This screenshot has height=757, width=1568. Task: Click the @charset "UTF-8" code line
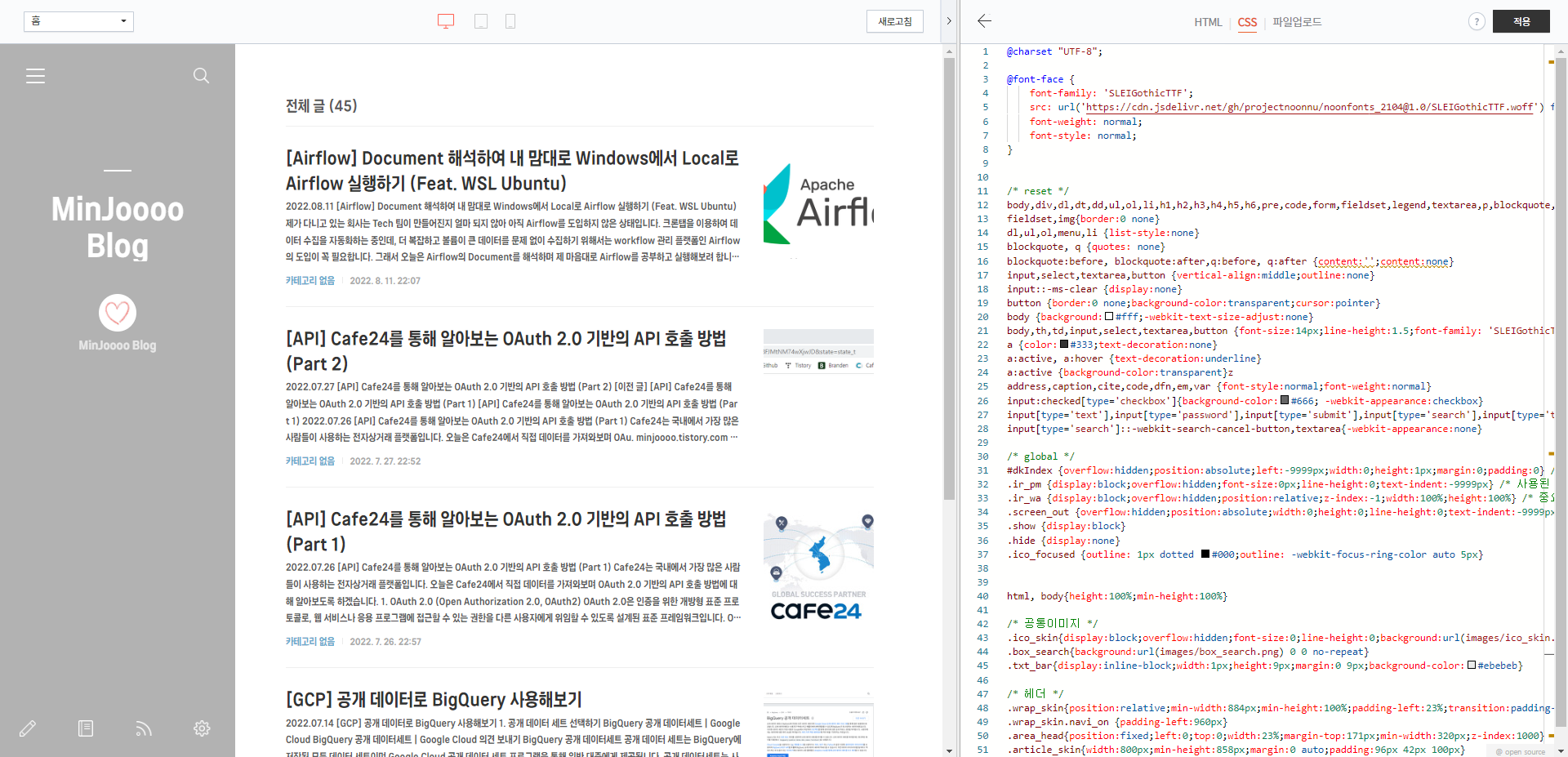tap(1054, 51)
